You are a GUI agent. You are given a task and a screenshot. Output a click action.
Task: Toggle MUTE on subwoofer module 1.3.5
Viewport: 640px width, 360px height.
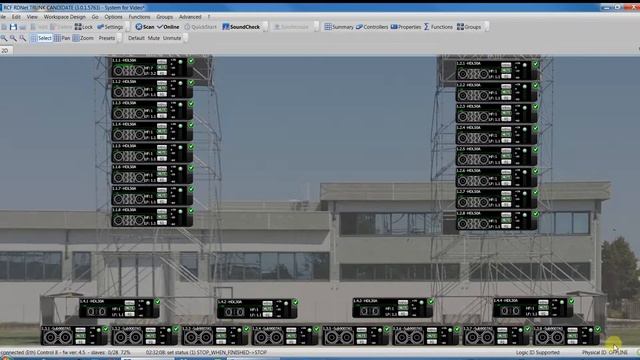361,336
